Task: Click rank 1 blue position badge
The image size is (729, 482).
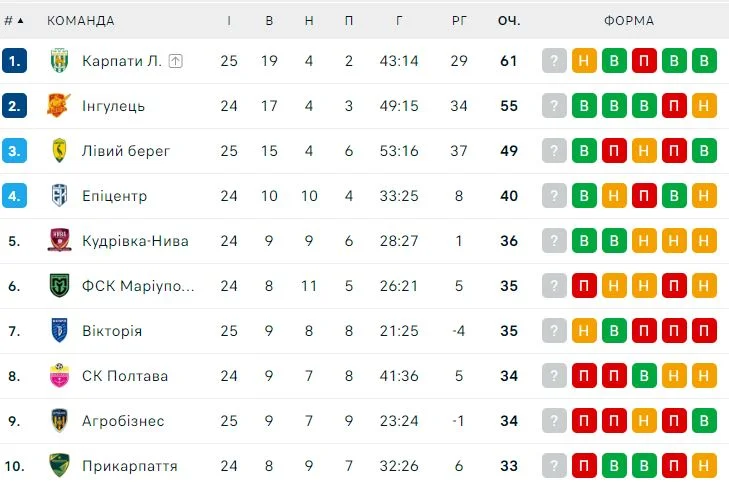Action: pos(14,61)
